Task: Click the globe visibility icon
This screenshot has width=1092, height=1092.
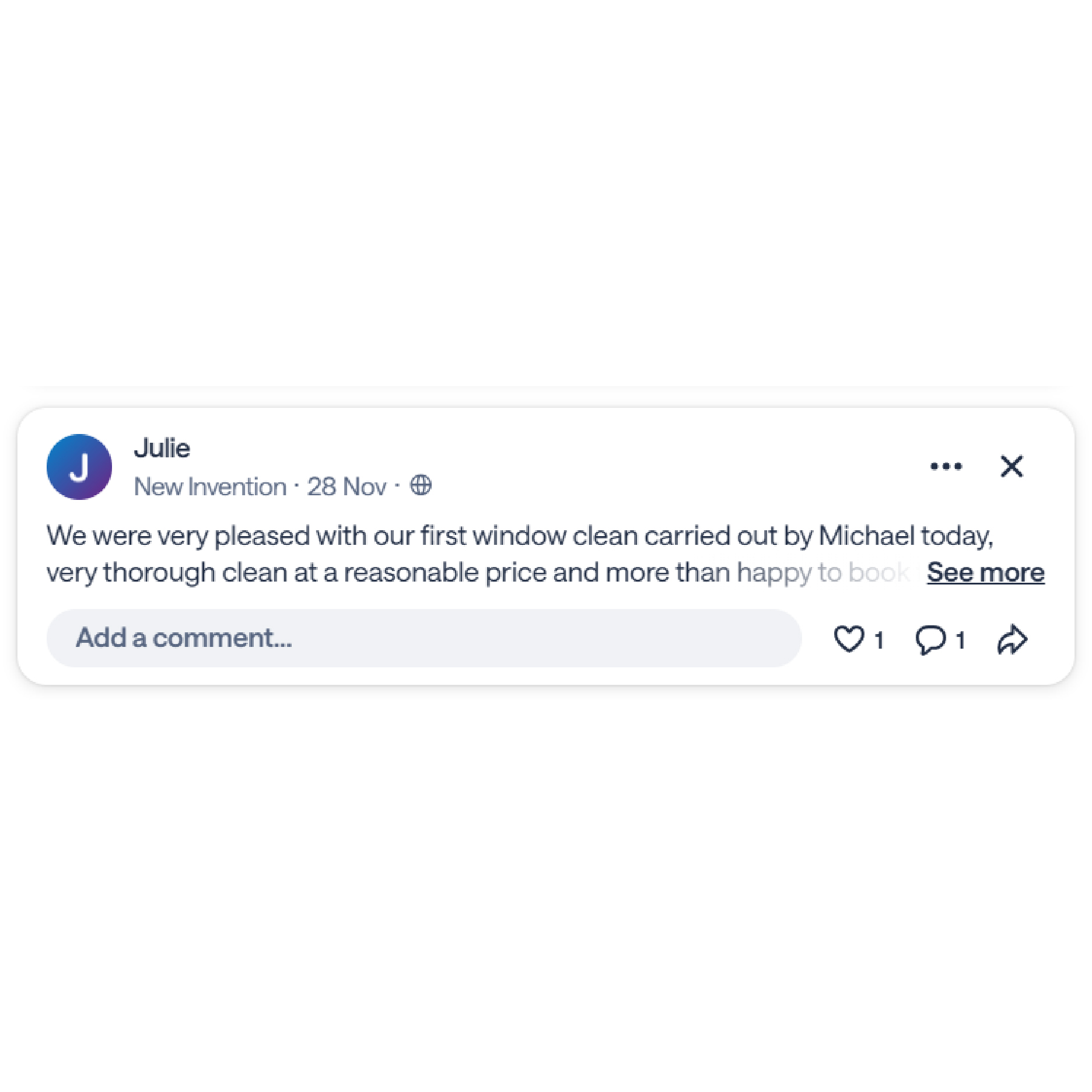Action: pos(421,485)
